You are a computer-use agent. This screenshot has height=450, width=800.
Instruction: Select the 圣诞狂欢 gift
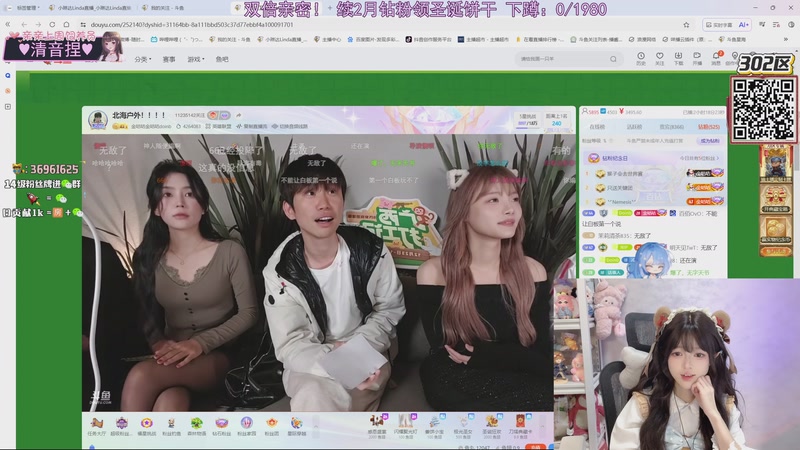click(x=491, y=426)
